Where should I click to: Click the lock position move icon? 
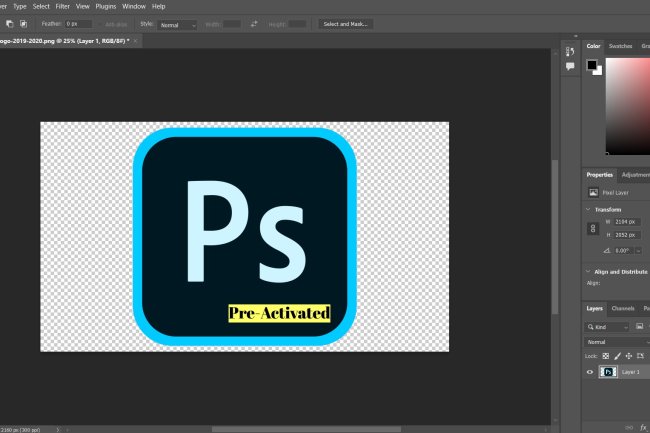coord(628,356)
